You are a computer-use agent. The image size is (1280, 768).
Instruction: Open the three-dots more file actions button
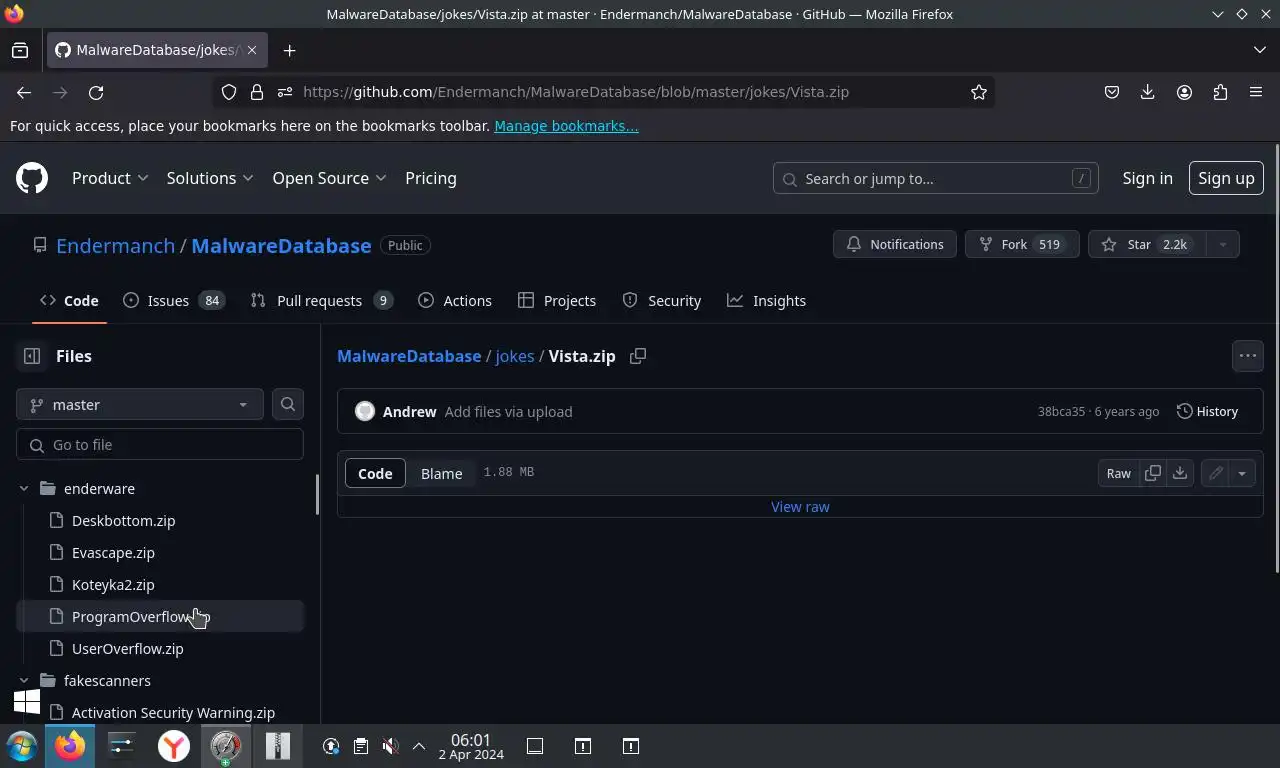1248,356
